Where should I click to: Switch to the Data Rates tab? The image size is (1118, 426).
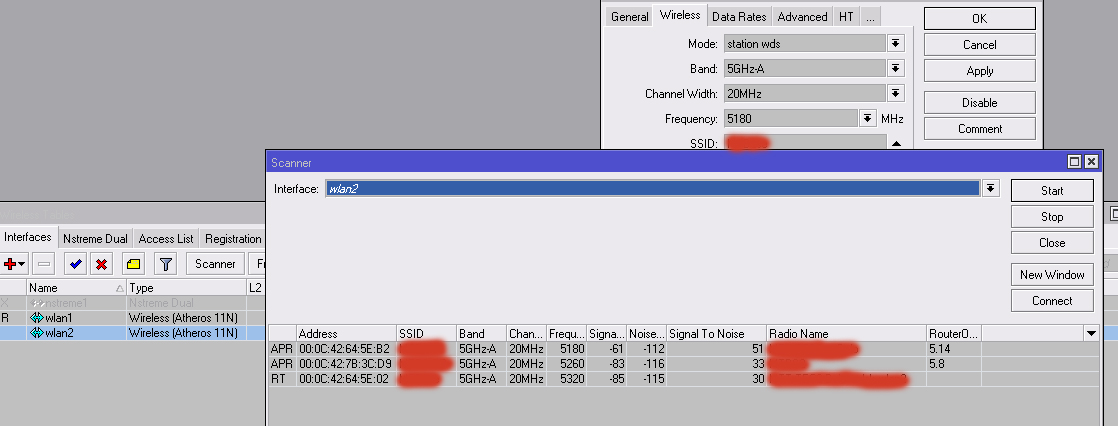click(x=739, y=16)
